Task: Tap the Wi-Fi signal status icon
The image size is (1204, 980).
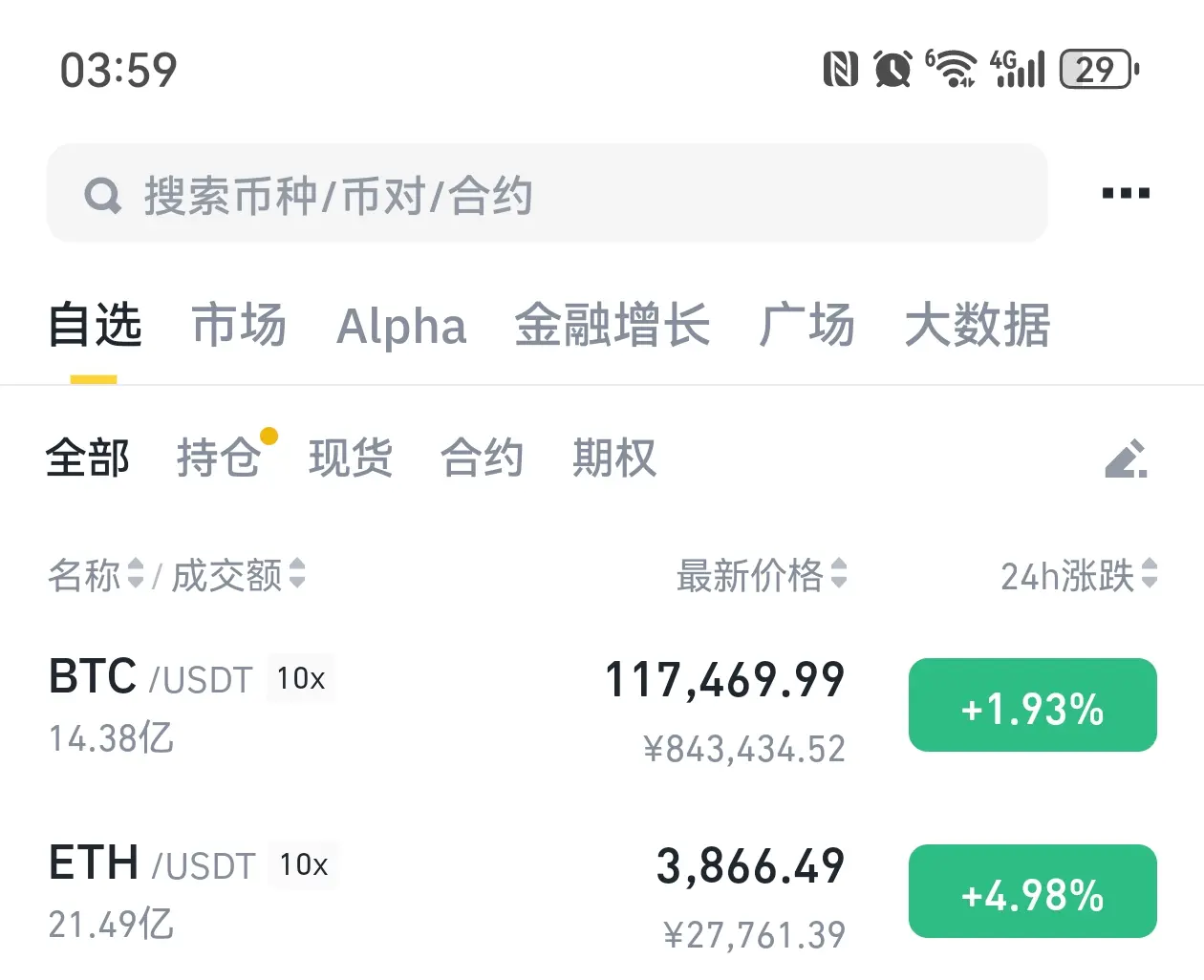Action: coord(951,69)
